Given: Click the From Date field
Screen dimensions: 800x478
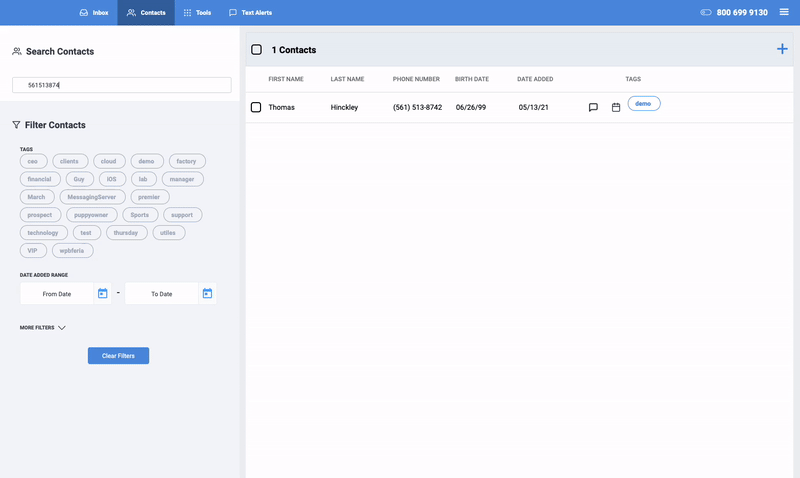Looking at the screenshot, I should [57, 294].
